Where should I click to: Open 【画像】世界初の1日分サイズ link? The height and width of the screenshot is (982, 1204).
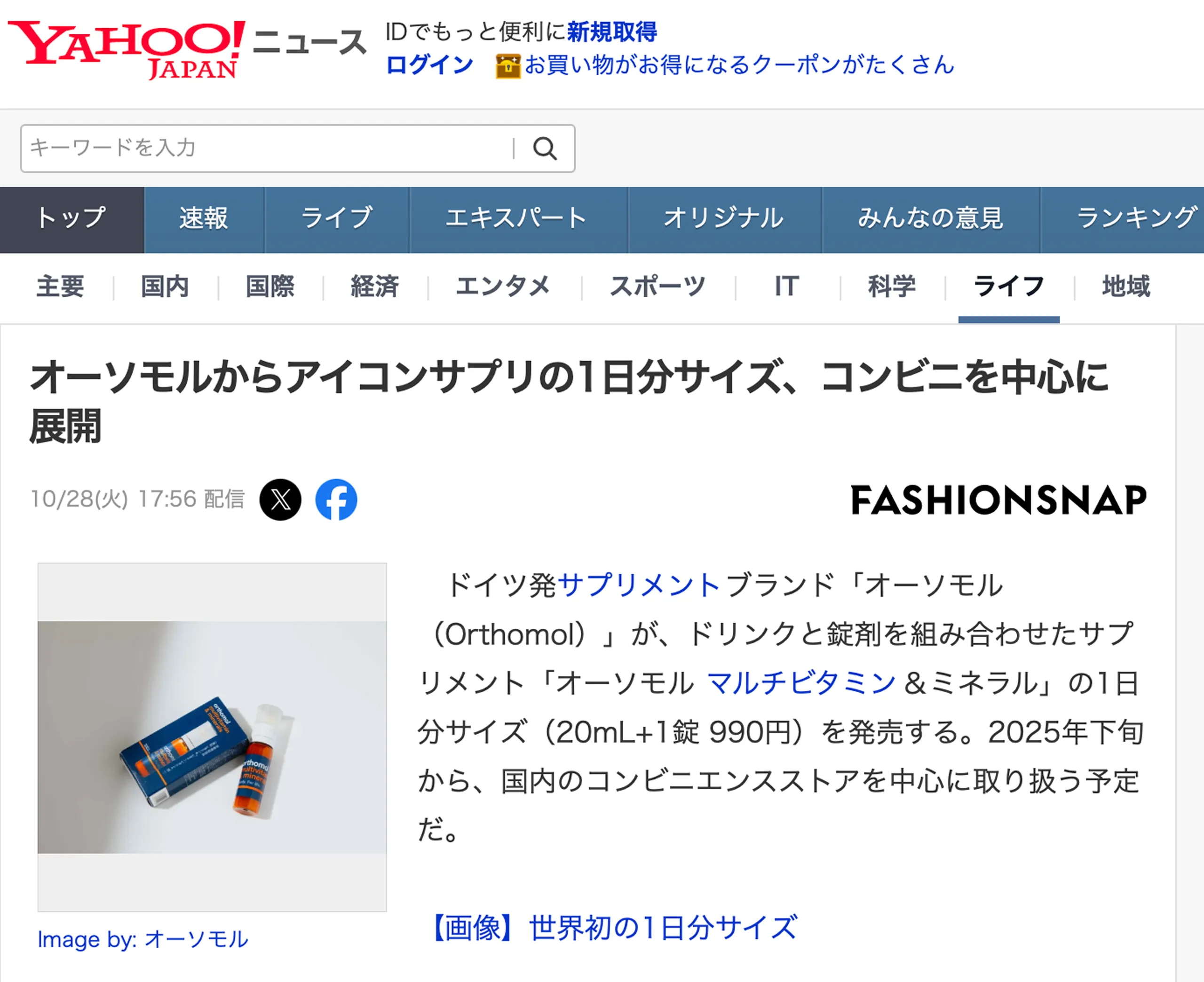click(x=614, y=928)
